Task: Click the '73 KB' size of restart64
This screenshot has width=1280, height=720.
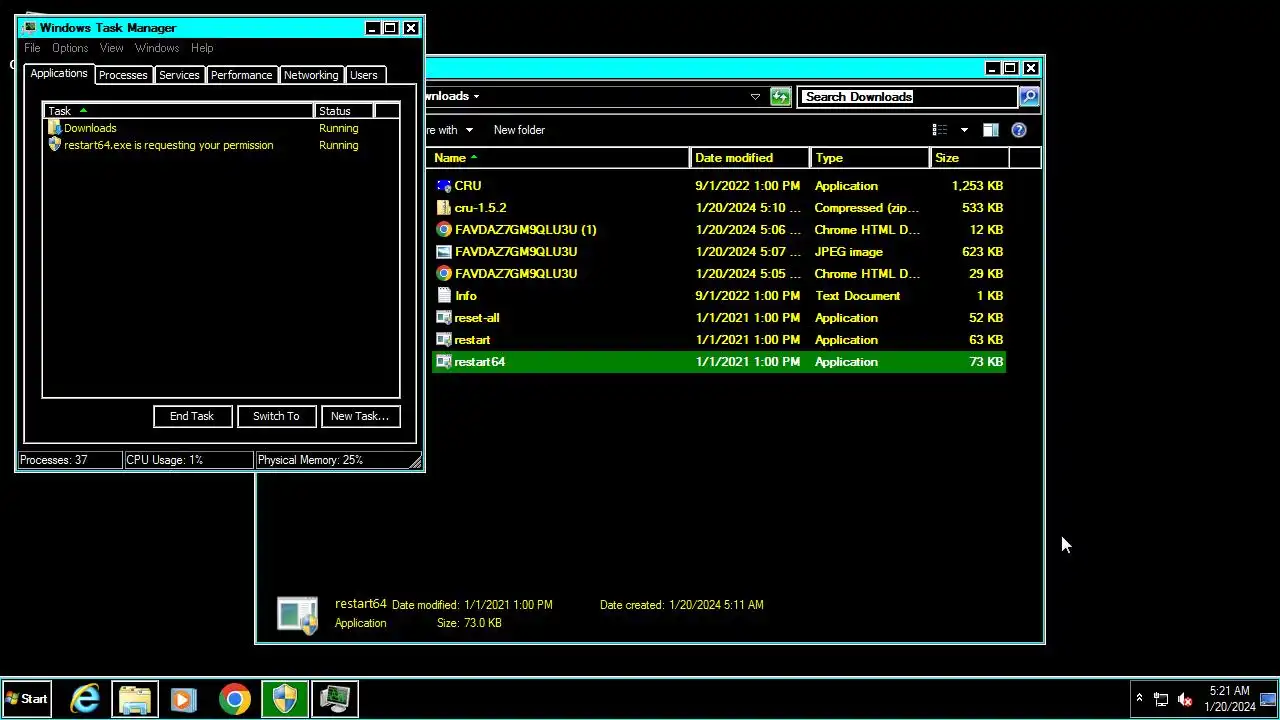Action: (x=986, y=362)
